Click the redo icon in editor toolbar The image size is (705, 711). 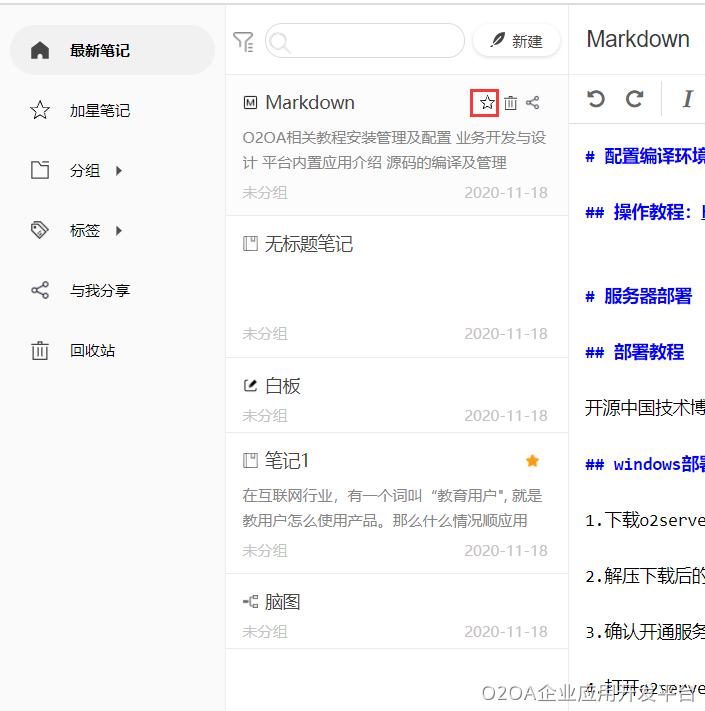tap(634, 98)
